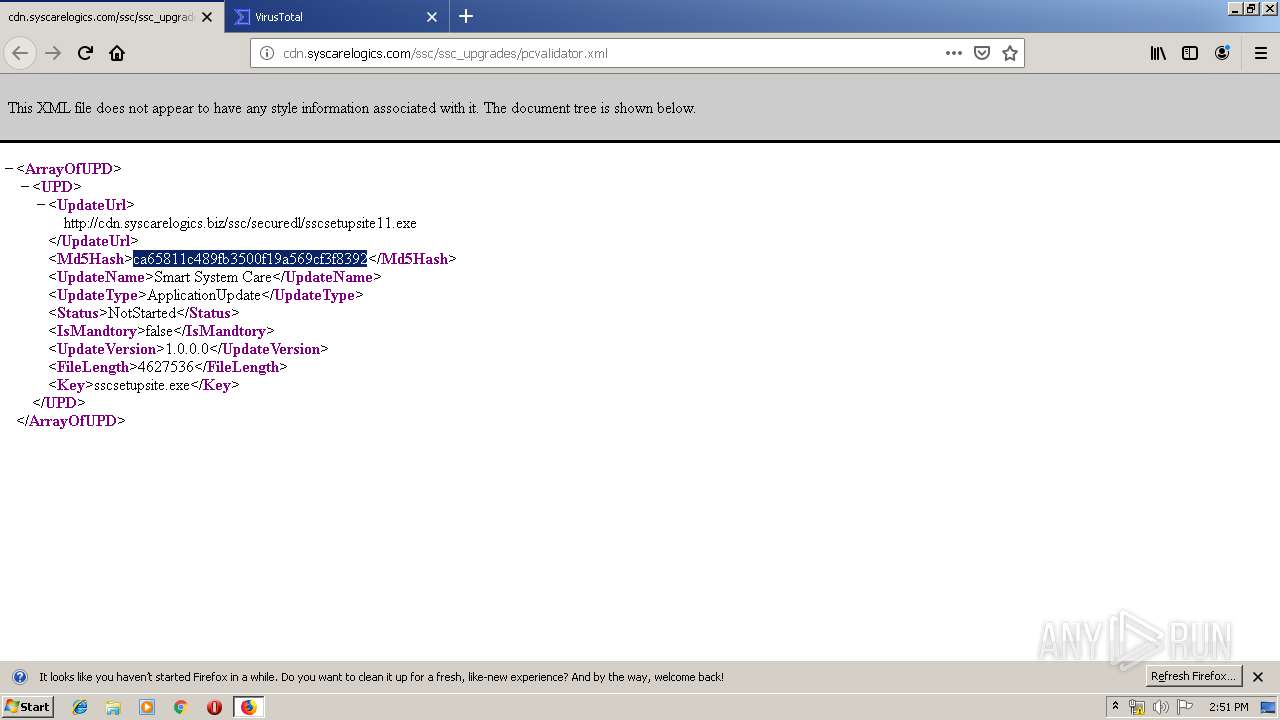
Task: Switch to the VirusTotal tab
Action: point(335,17)
